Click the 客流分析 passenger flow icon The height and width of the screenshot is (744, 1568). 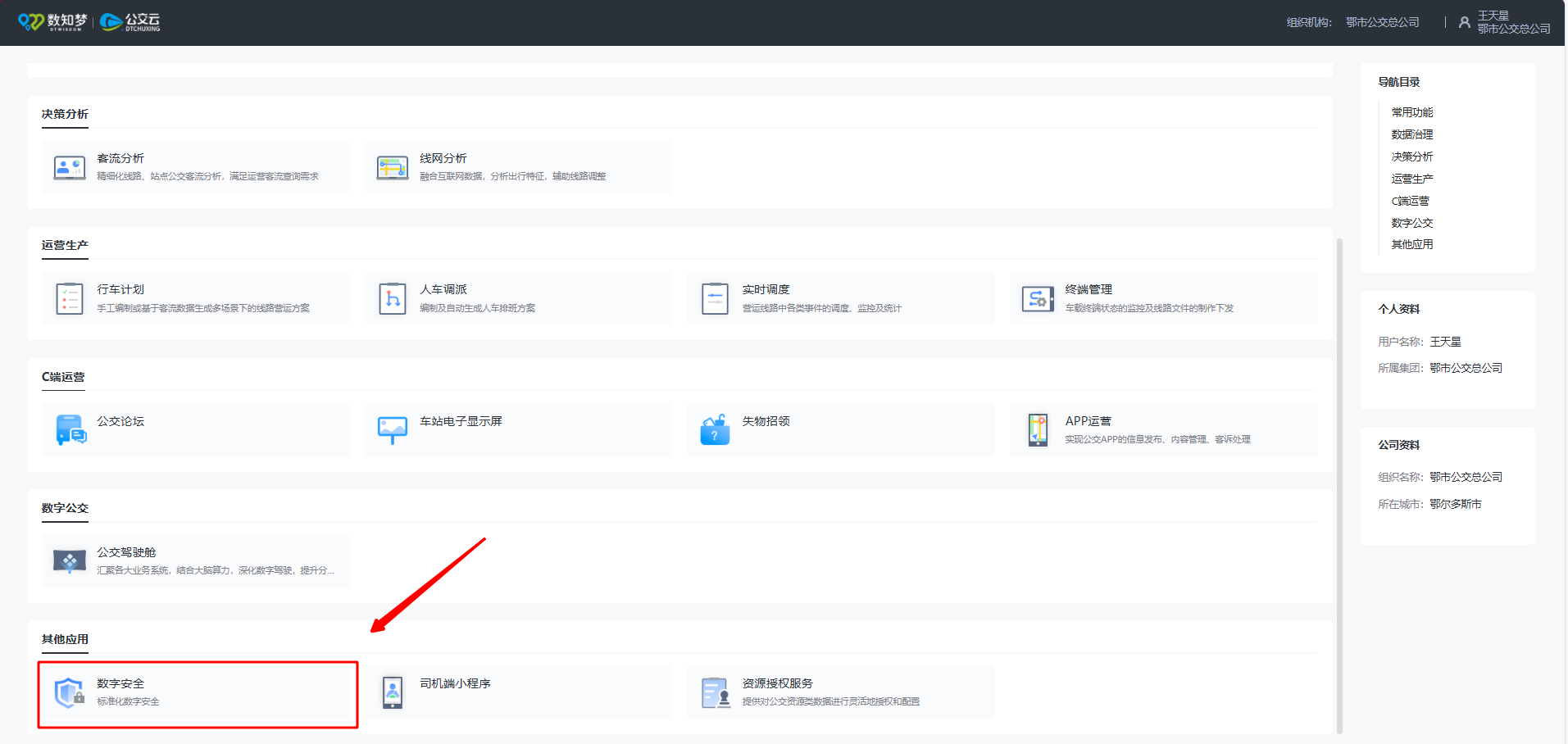[x=70, y=167]
